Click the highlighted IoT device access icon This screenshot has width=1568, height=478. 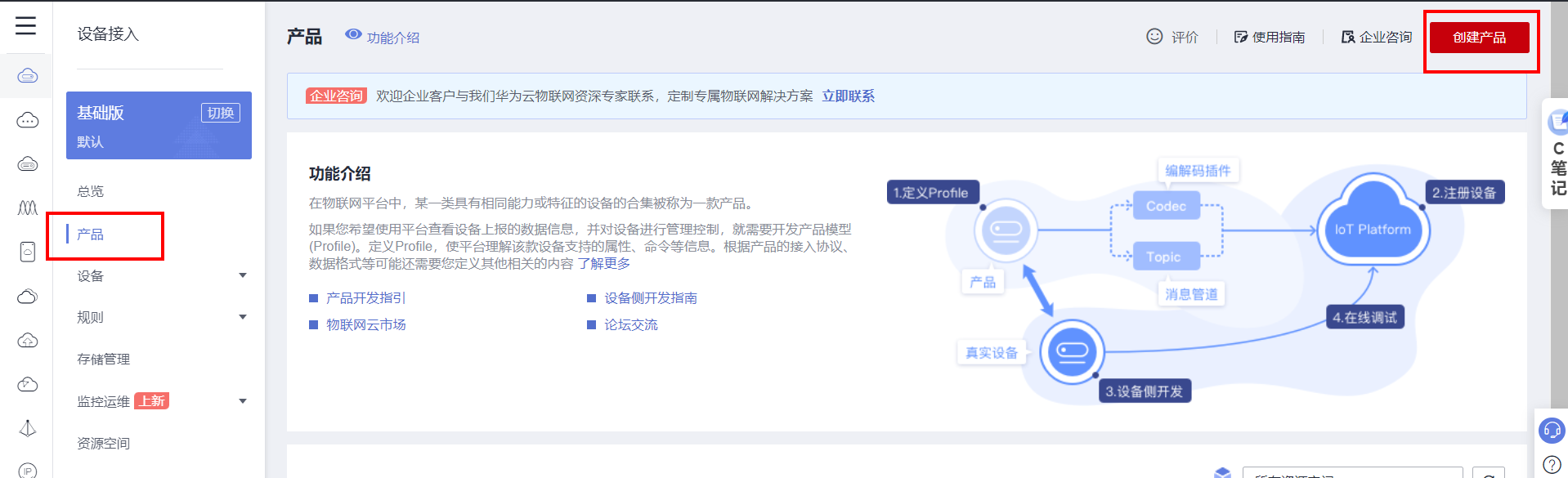(28, 76)
